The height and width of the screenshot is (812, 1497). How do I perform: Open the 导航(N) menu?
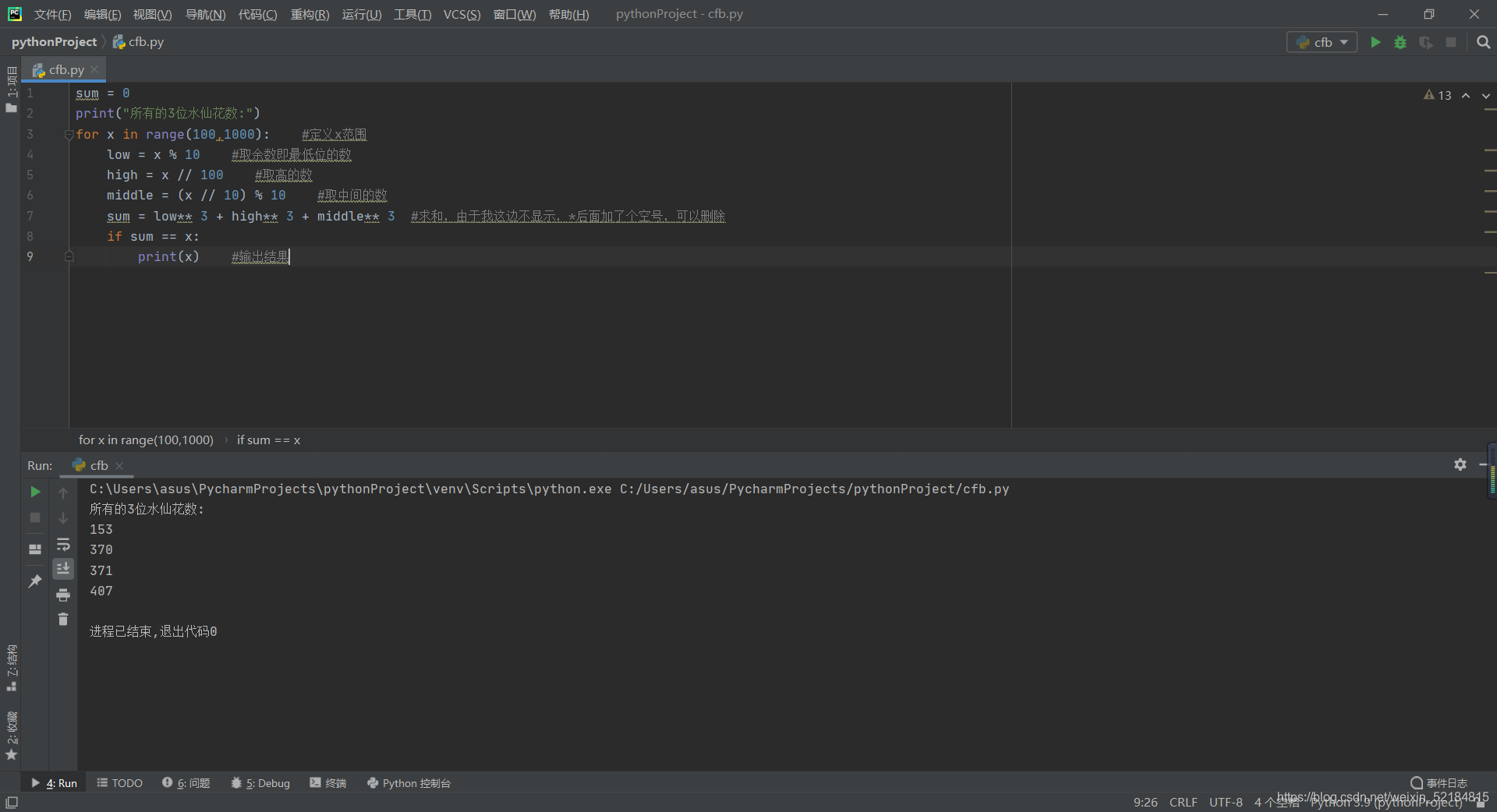click(205, 14)
